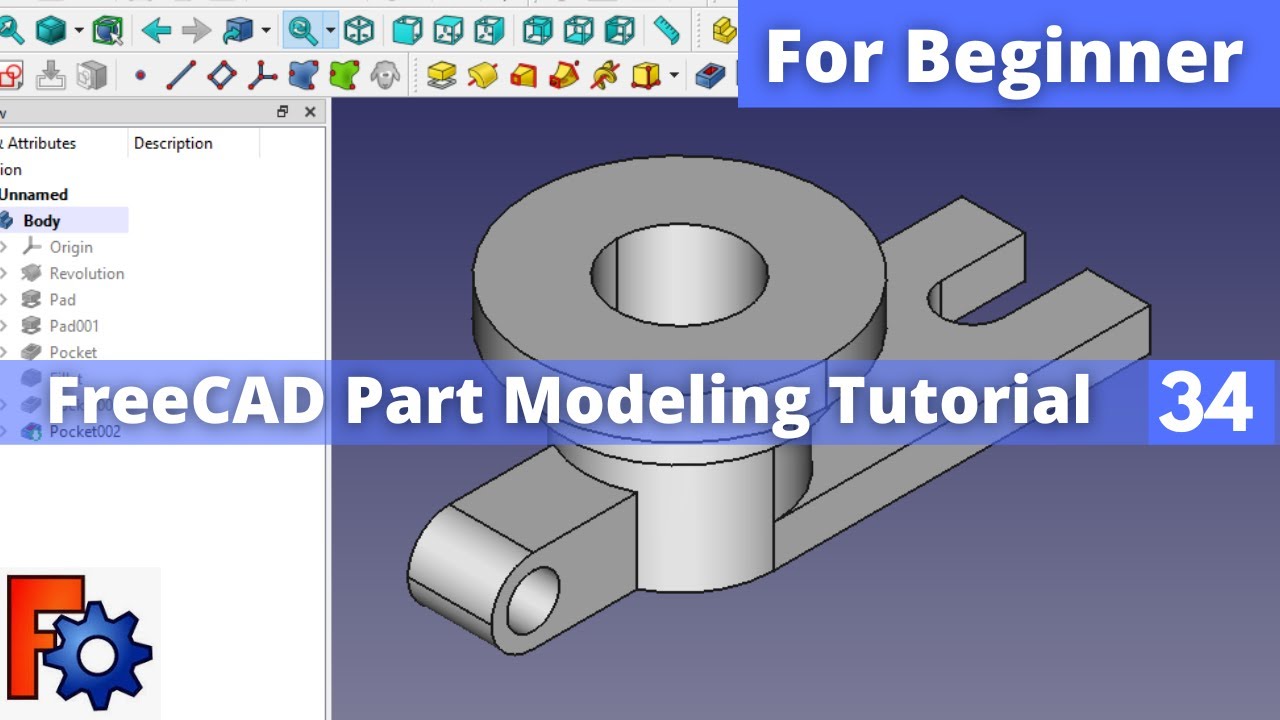
Task: Select Origin in the model tree
Action: [71, 247]
